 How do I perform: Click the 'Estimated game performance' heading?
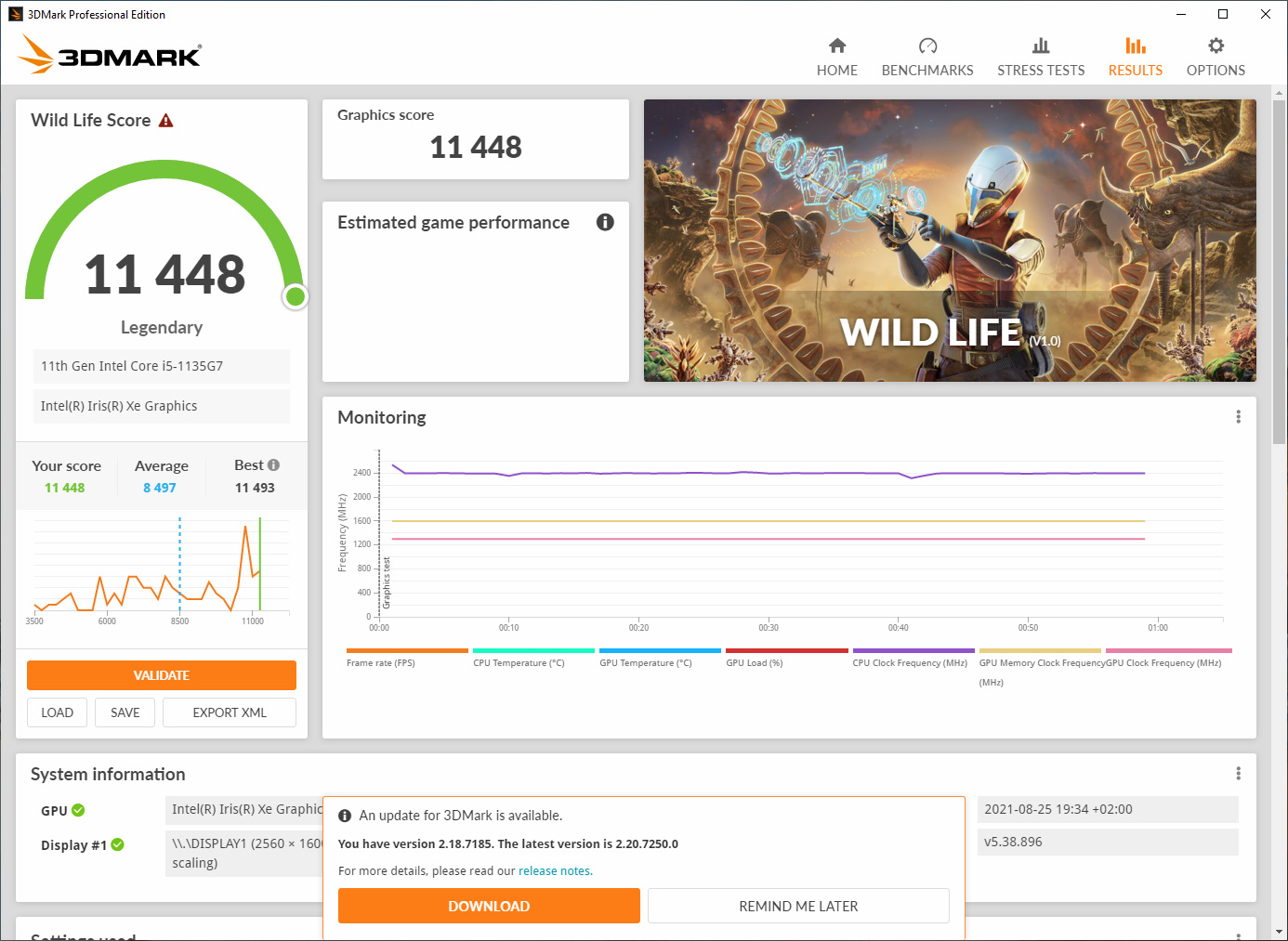click(x=453, y=222)
